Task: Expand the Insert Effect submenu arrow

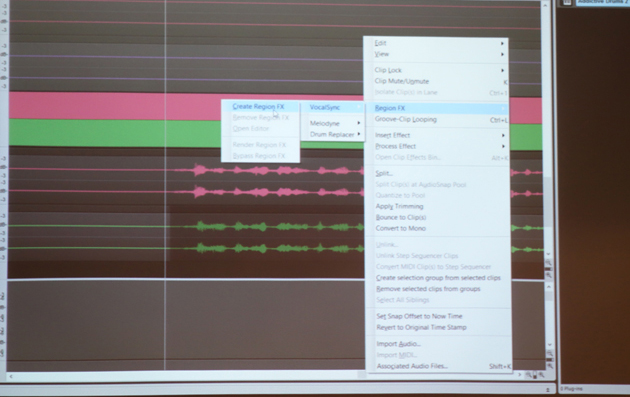Action: (x=503, y=135)
